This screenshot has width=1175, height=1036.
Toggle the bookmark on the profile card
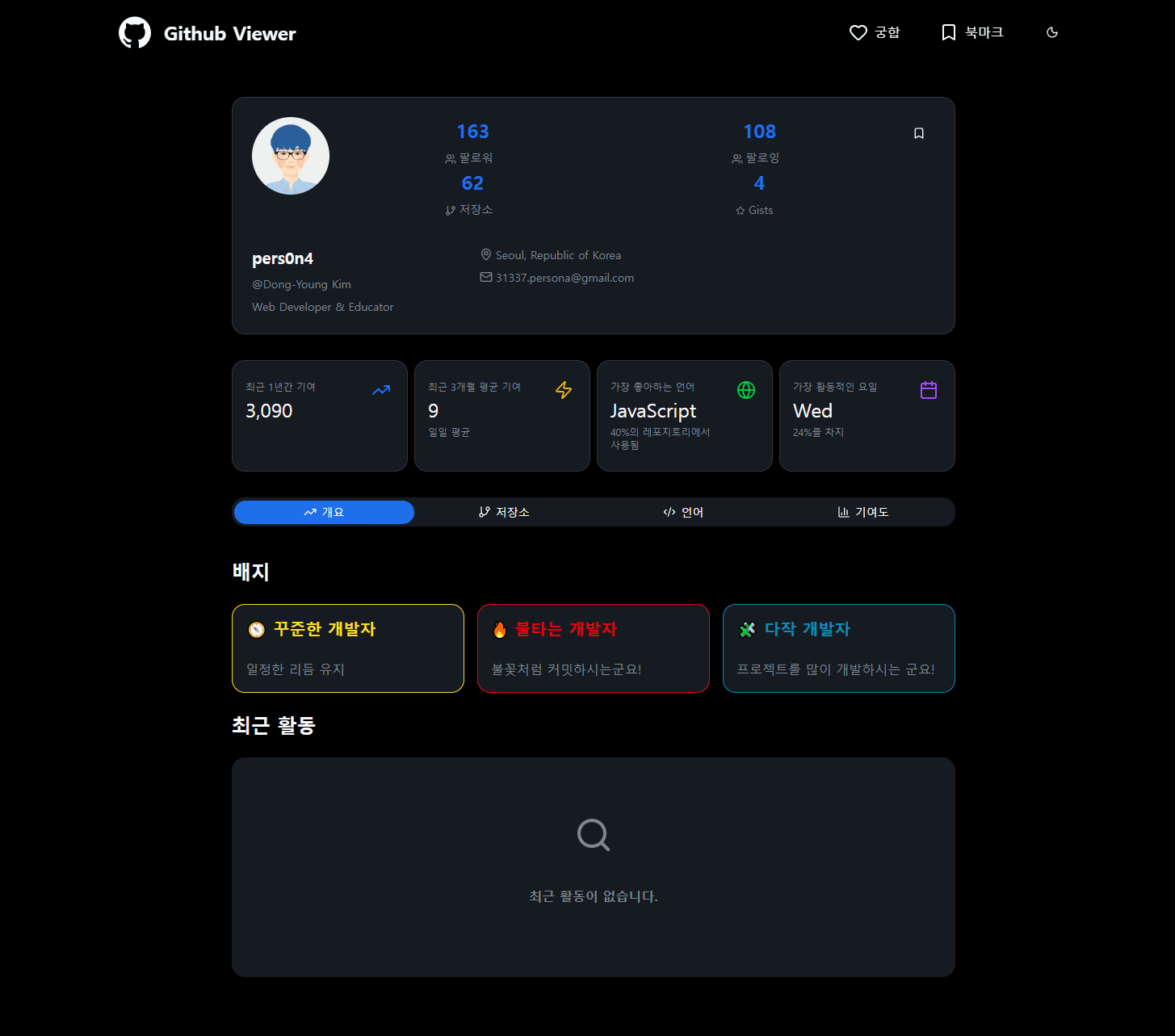[918, 132]
